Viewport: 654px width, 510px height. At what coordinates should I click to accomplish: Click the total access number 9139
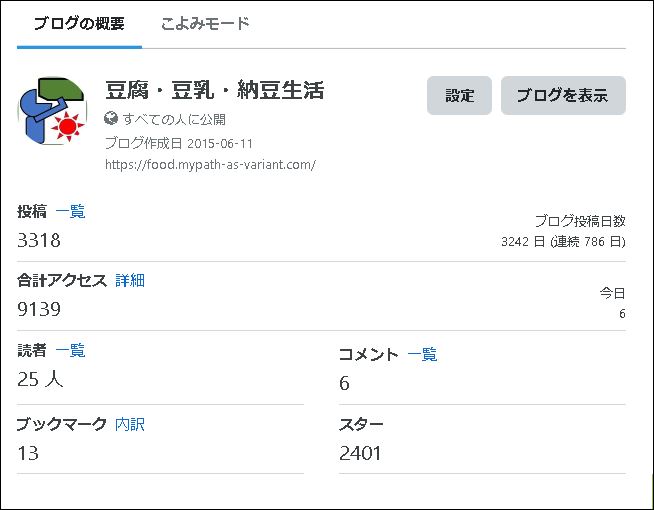(39, 309)
